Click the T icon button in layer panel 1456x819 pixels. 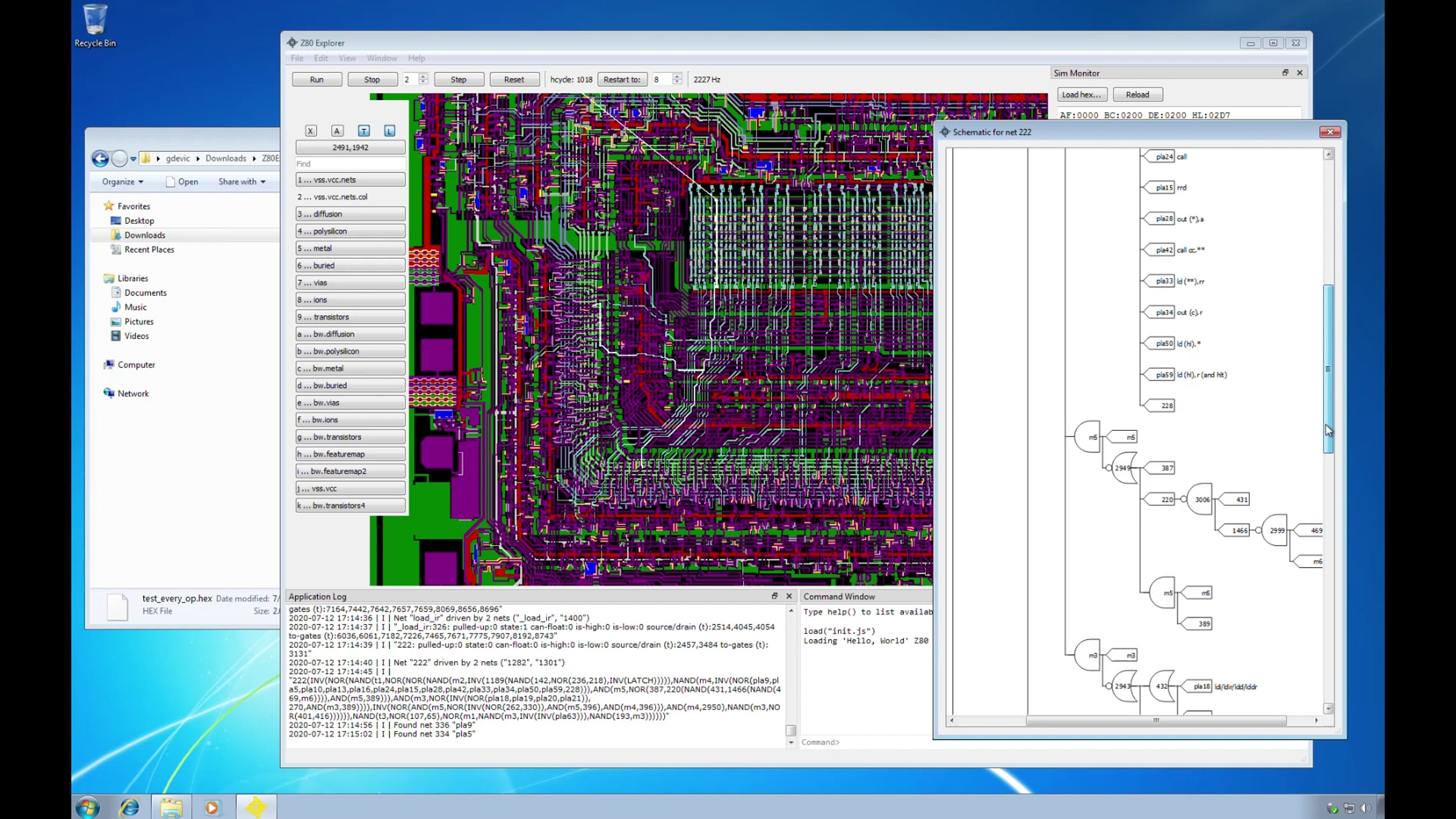(x=363, y=130)
